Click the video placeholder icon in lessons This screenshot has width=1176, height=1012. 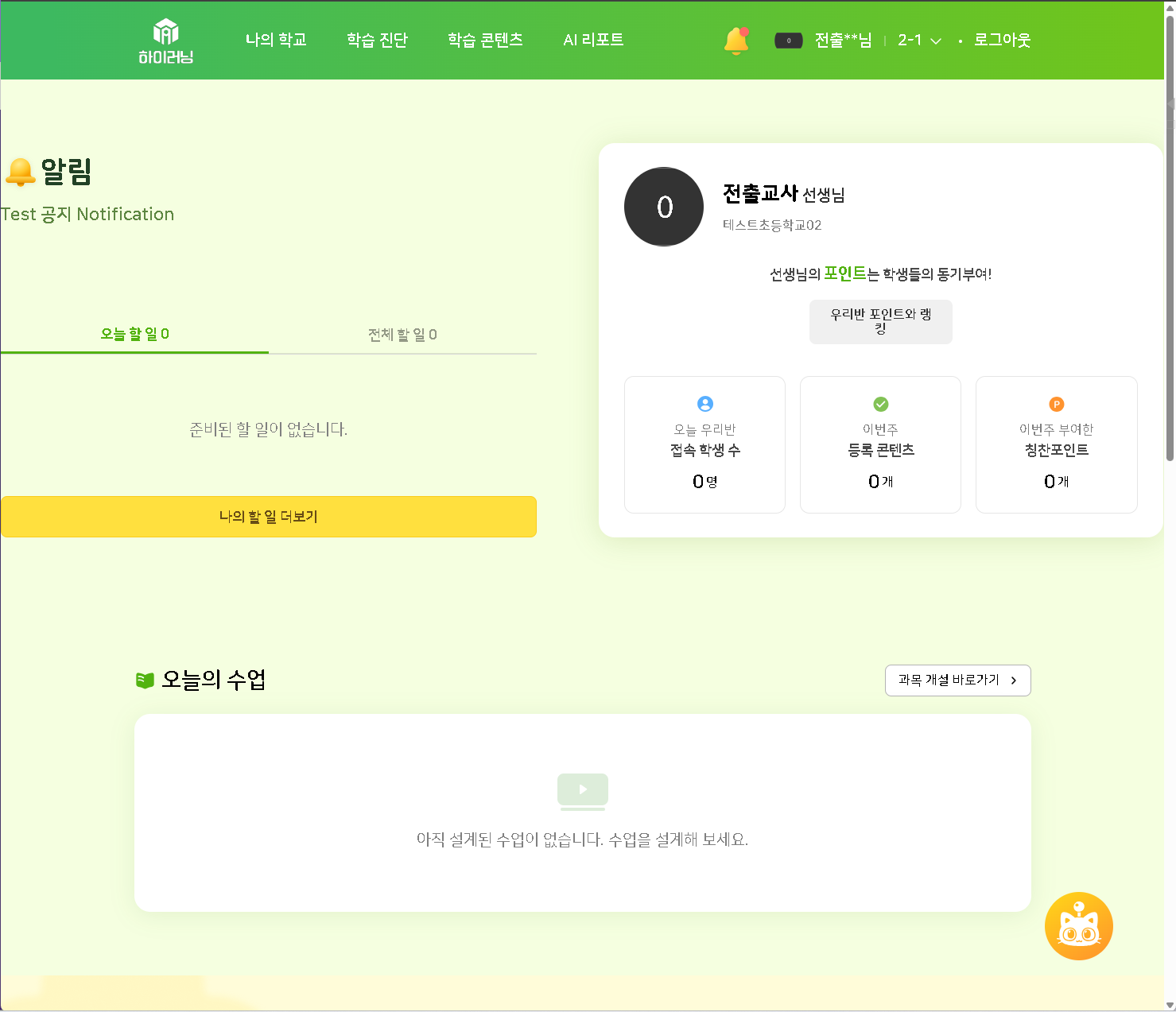(583, 791)
